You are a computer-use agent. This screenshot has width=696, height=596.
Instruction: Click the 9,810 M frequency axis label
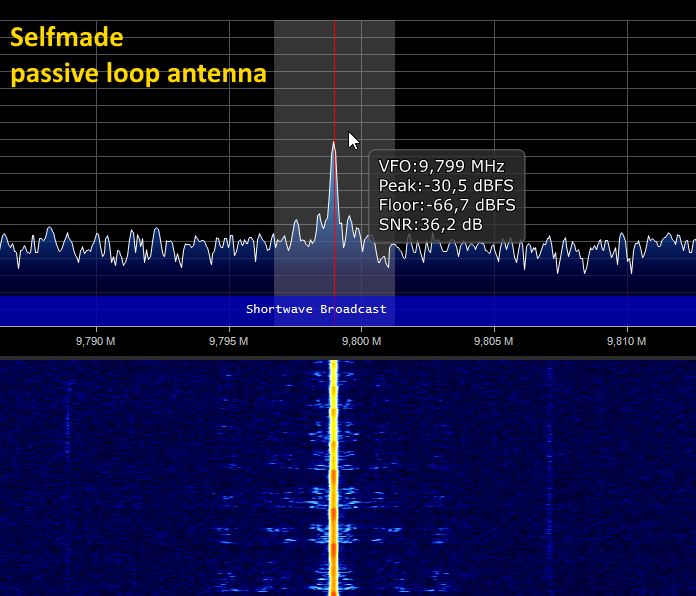tap(627, 341)
